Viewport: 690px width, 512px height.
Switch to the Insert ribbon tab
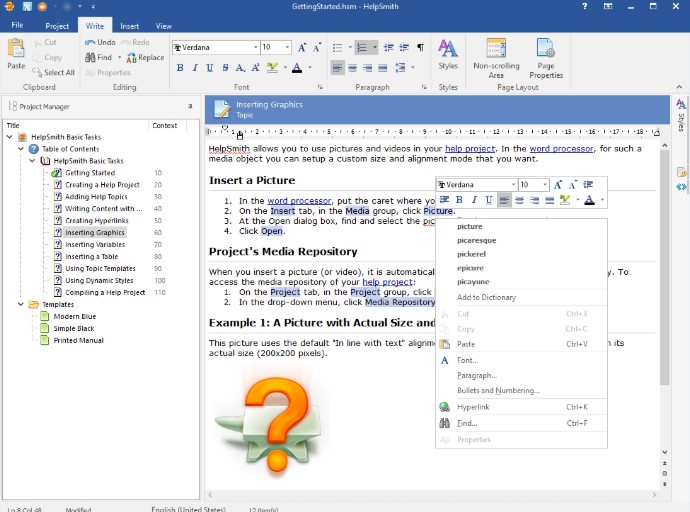(x=129, y=26)
